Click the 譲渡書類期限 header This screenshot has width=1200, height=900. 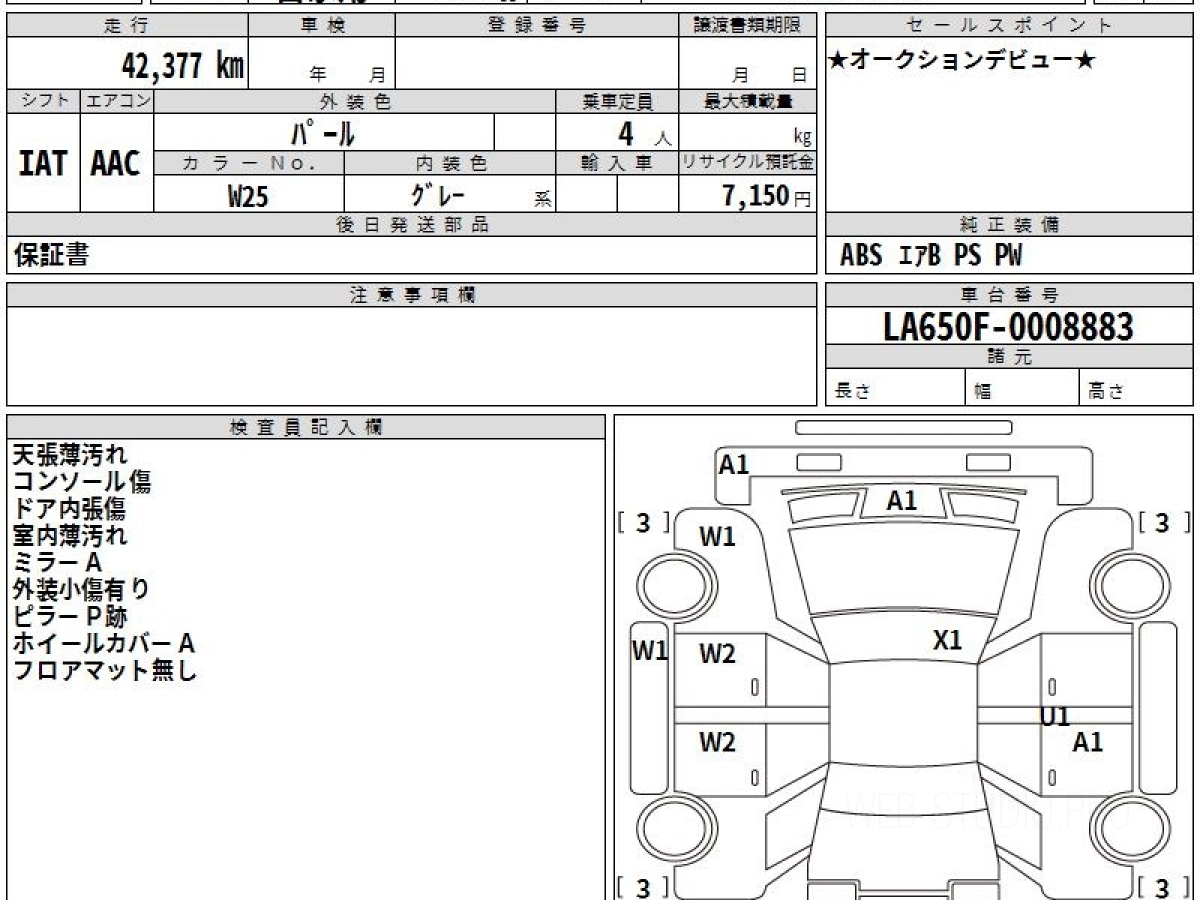coord(748,26)
